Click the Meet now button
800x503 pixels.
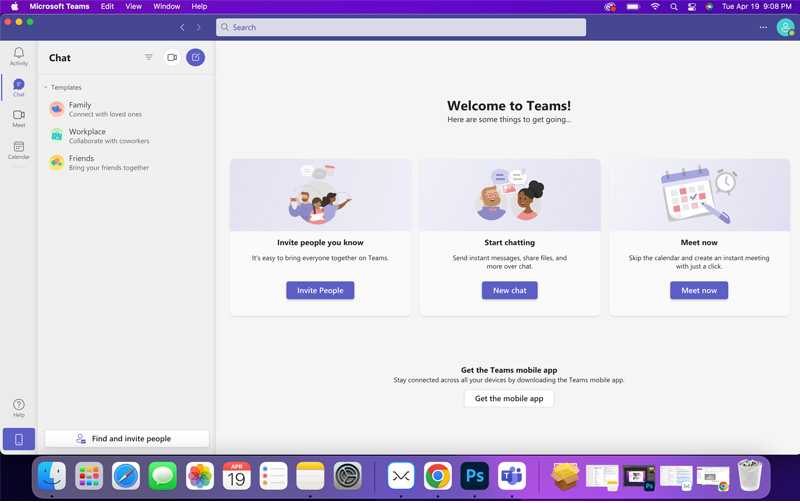click(699, 290)
